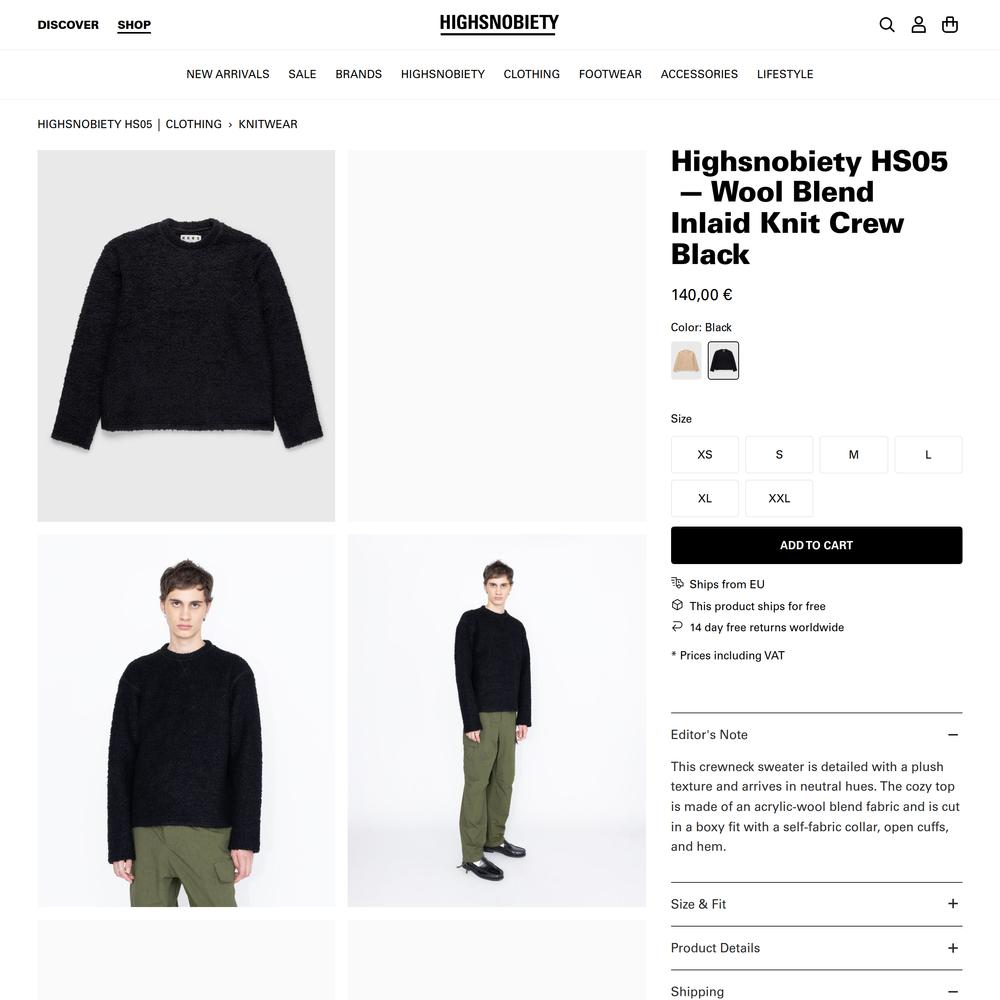Viewport: 1000px width, 1000px height.
Task: Click the Product Details plus icon
Action: tap(953, 948)
